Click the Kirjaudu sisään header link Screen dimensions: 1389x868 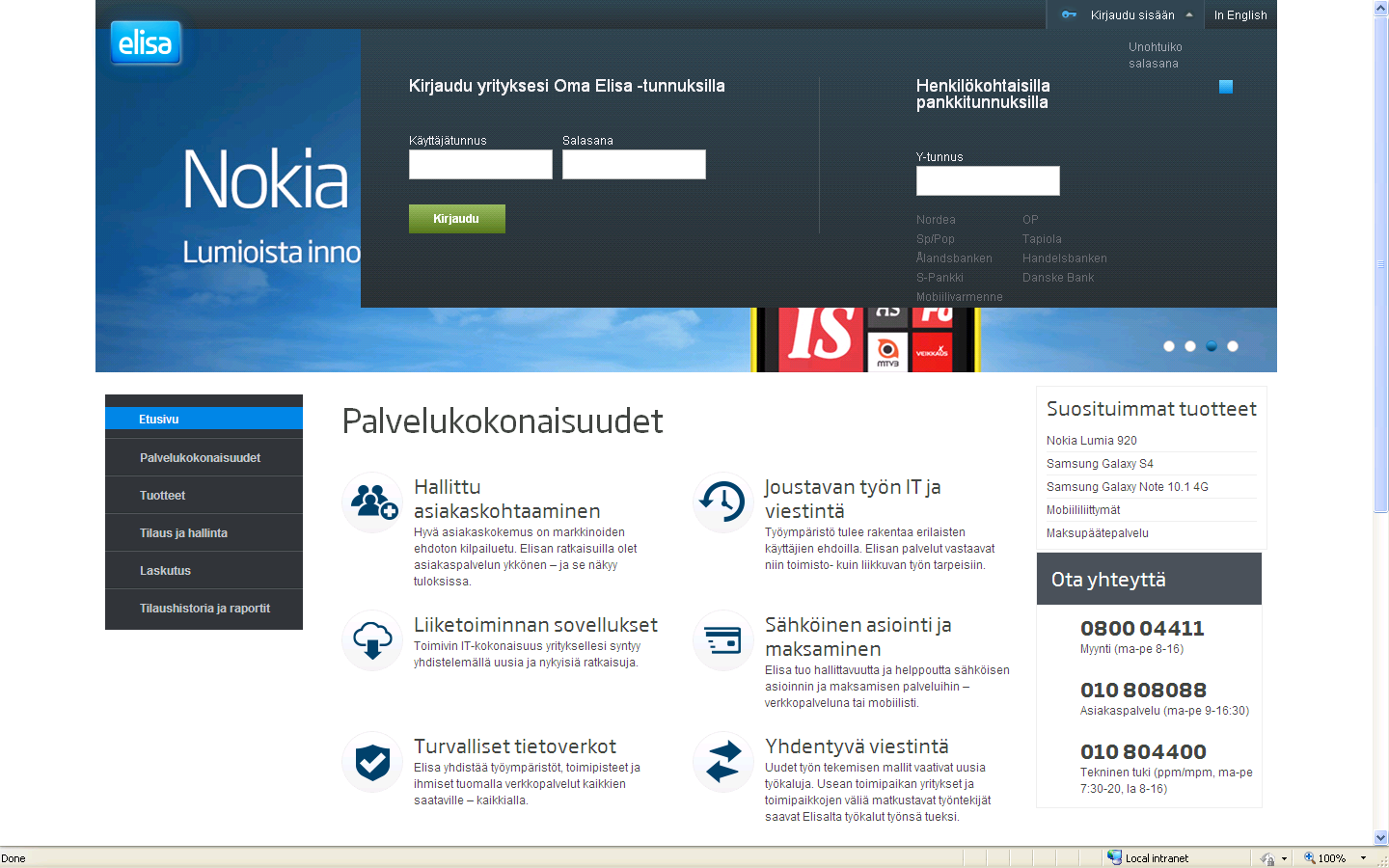click(1132, 15)
